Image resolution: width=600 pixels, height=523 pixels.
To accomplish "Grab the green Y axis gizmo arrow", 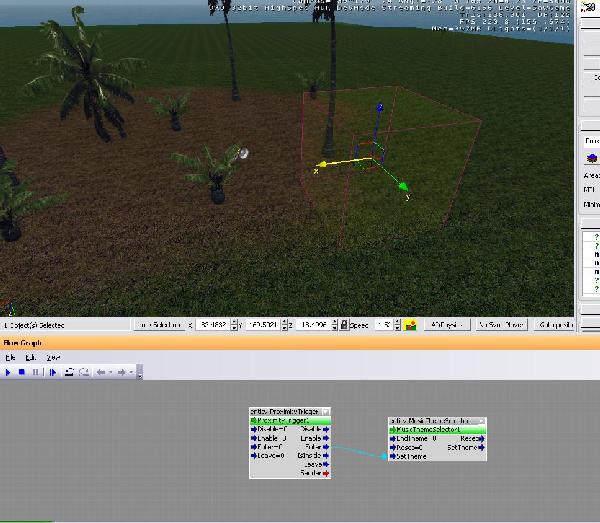I will coord(403,187).
